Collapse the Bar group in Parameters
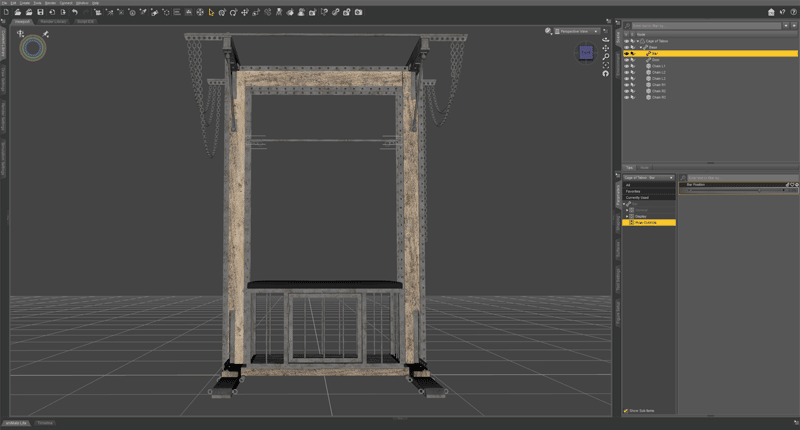This screenshot has width=800, height=430. click(x=624, y=204)
